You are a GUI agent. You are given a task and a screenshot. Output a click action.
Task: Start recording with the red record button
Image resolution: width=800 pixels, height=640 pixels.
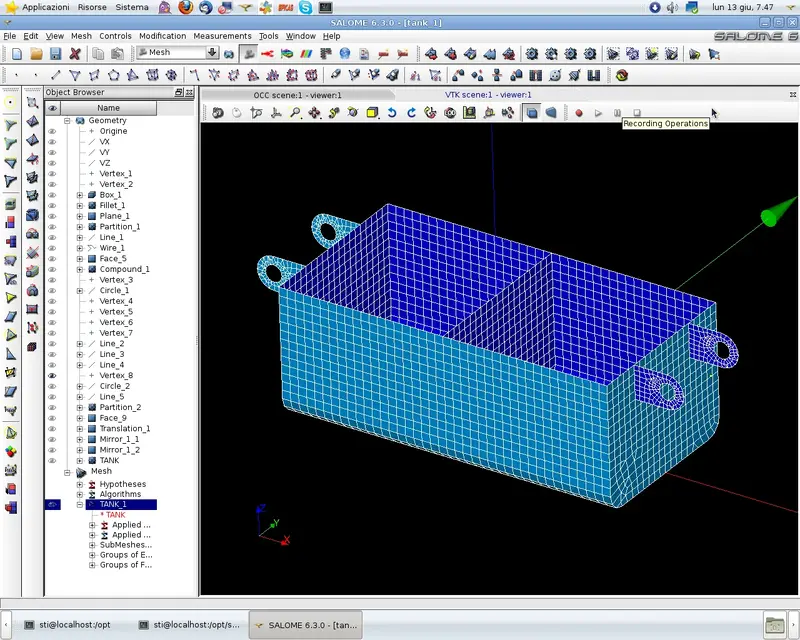[579, 113]
